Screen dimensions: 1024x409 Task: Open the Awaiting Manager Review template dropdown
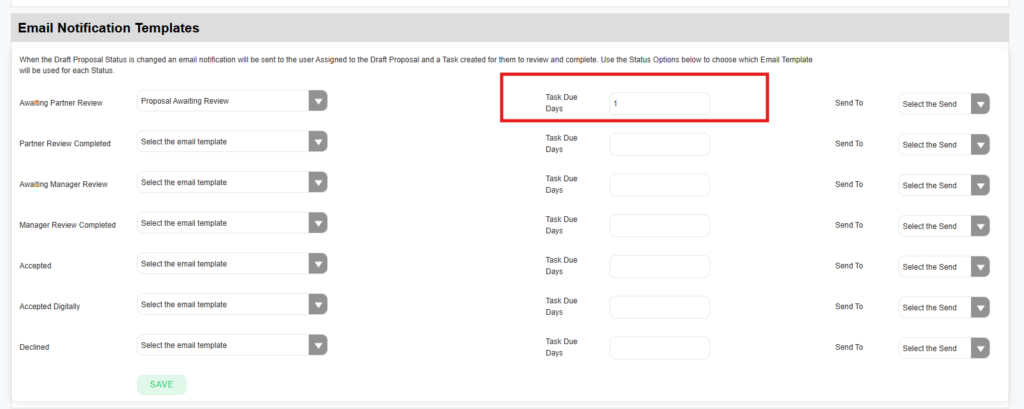tap(232, 183)
